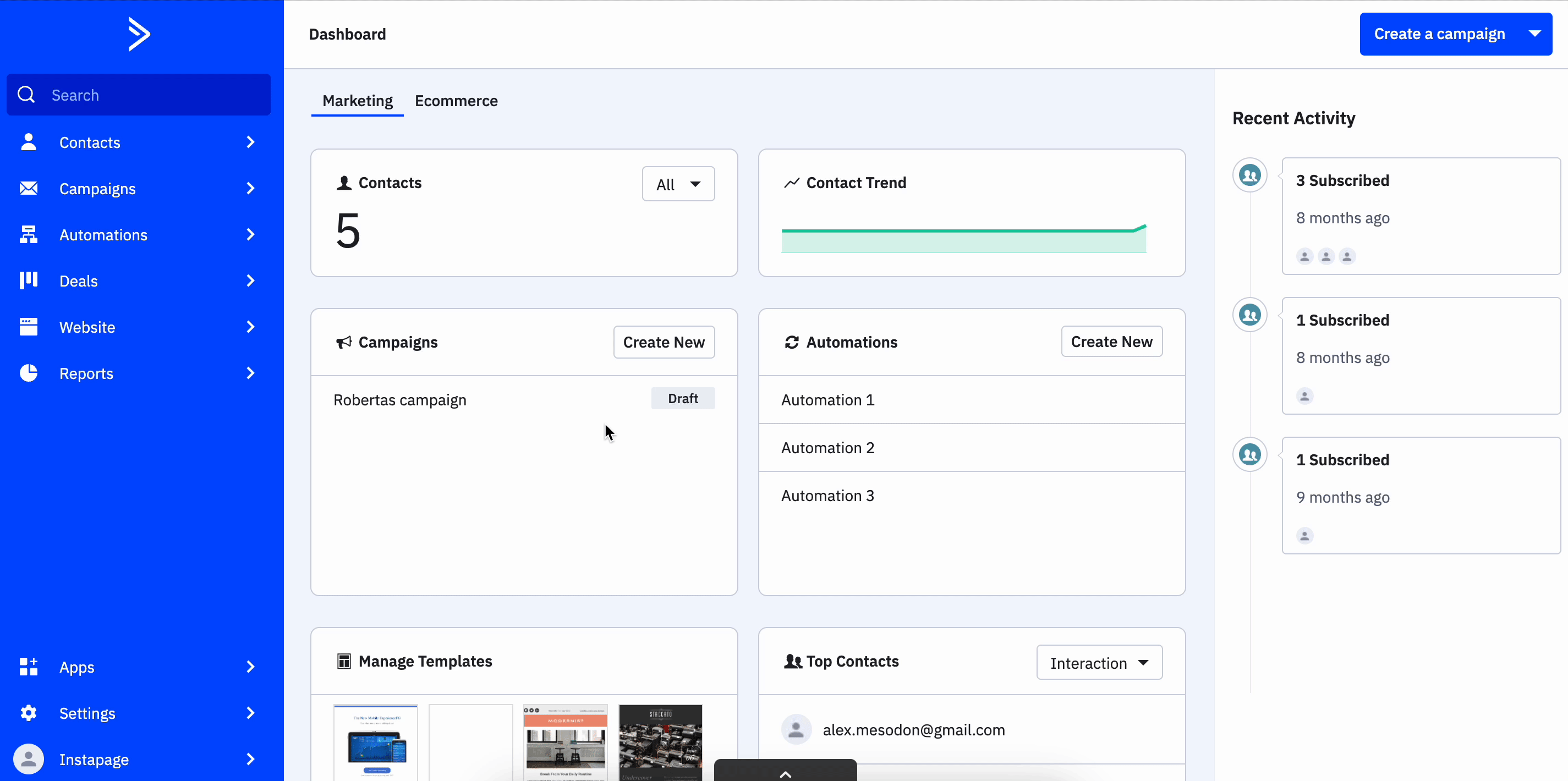
Task: Click the Deals board icon in sidebar
Action: point(29,280)
